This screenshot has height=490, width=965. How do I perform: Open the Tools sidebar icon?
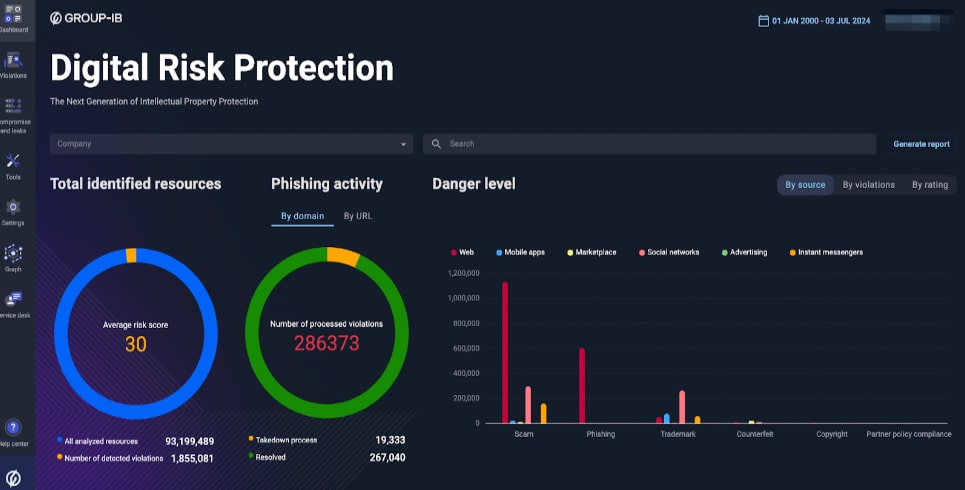click(13, 161)
